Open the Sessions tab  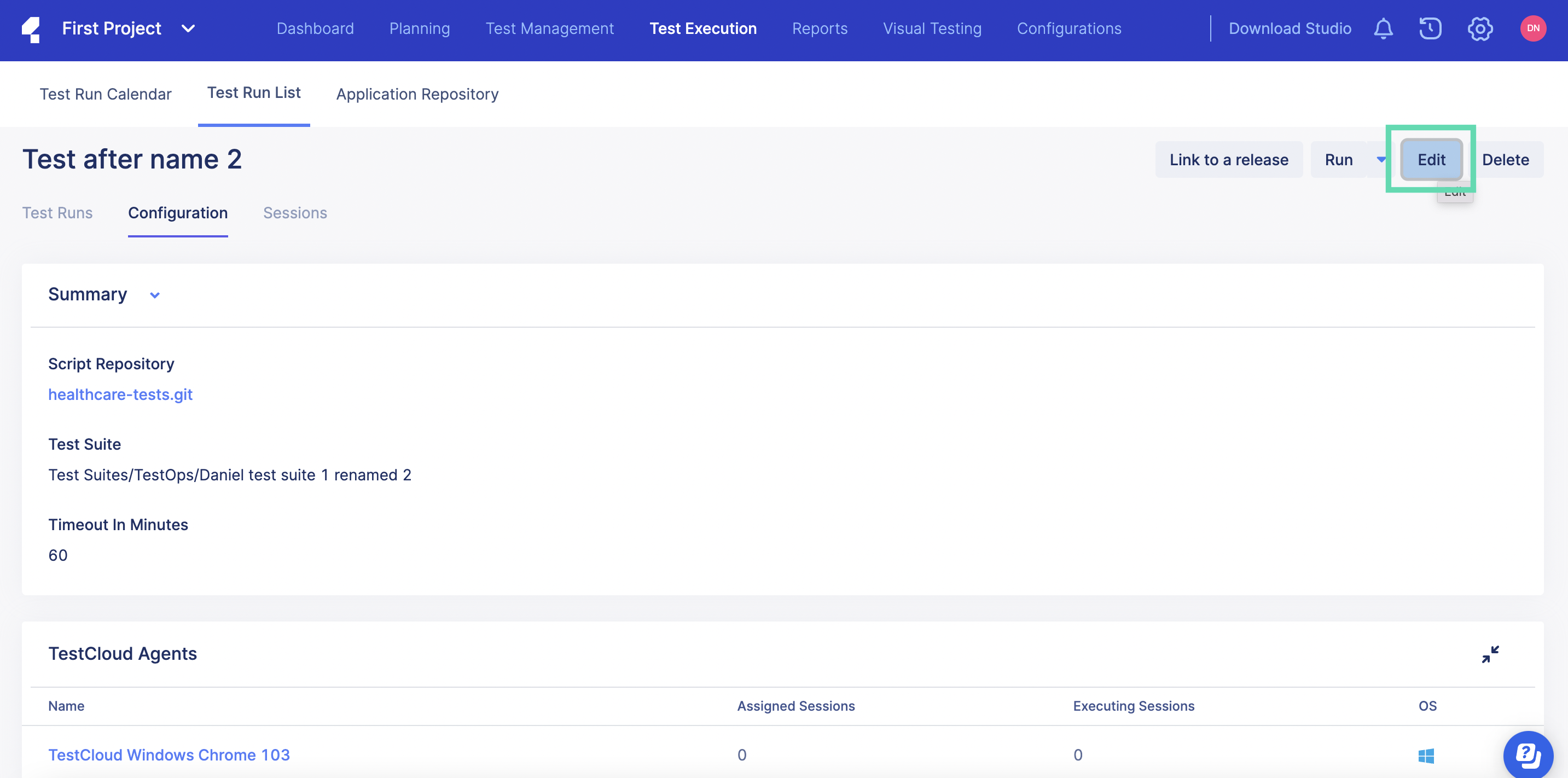[294, 213]
